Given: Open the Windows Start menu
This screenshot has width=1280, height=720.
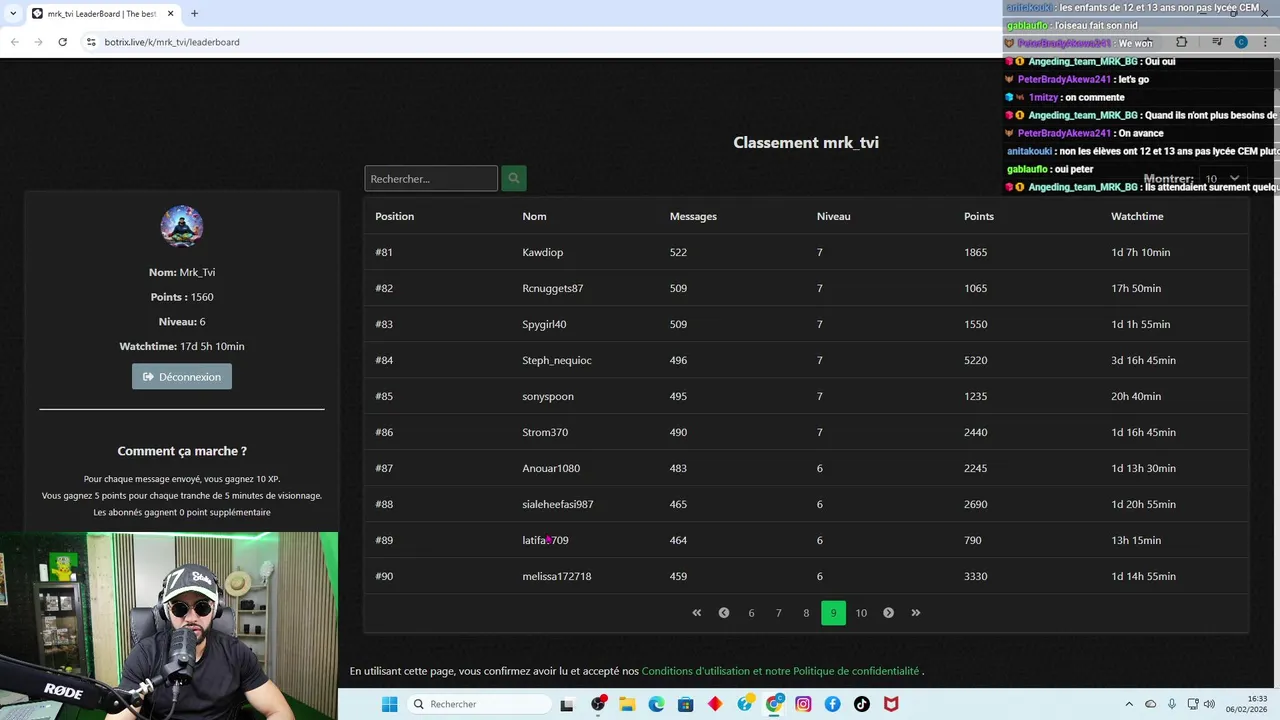Looking at the screenshot, I should coord(389,704).
